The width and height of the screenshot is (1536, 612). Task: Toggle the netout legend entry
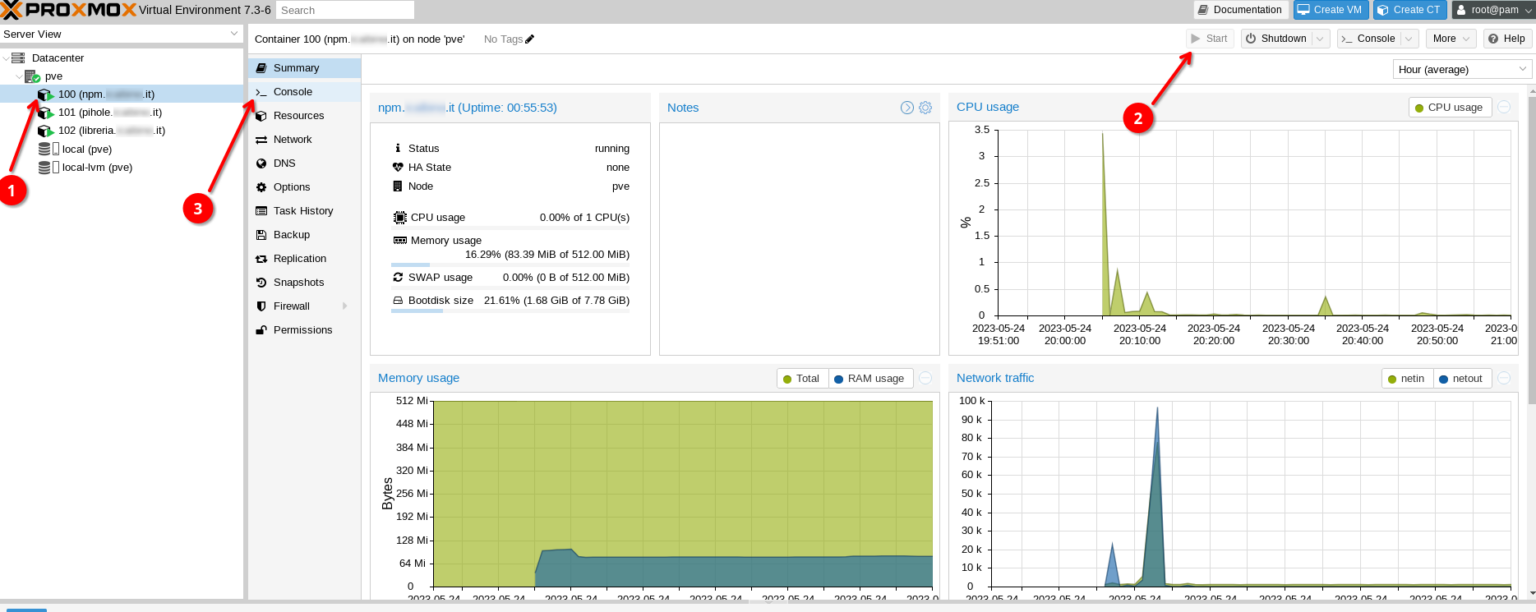1462,378
